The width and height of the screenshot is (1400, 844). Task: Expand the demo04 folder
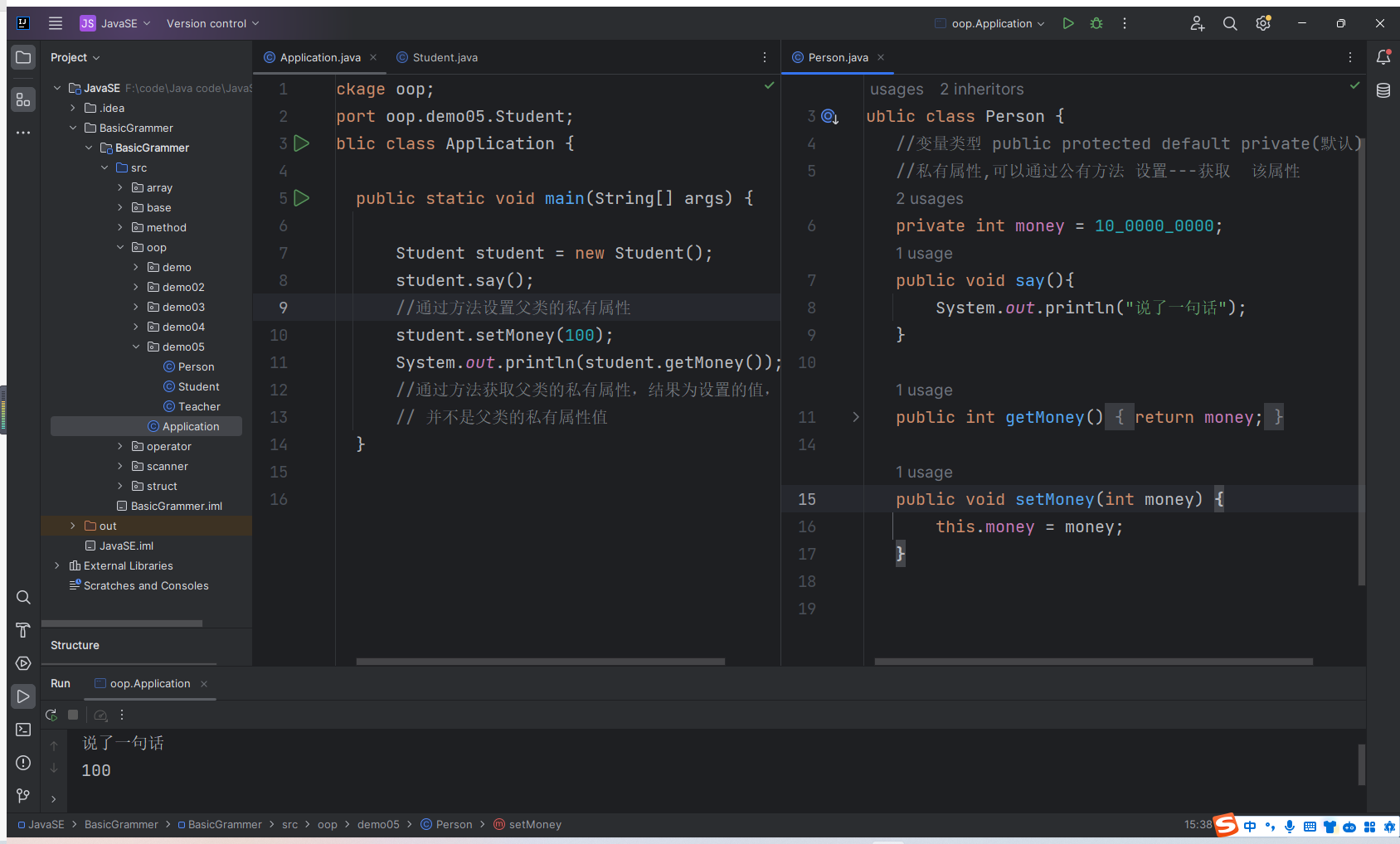point(136,327)
